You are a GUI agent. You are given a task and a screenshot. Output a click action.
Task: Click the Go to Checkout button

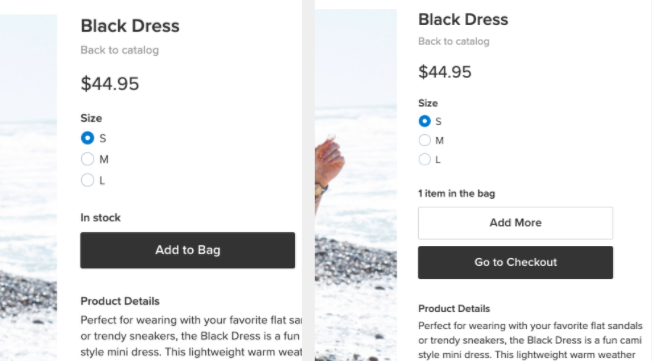point(515,262)
